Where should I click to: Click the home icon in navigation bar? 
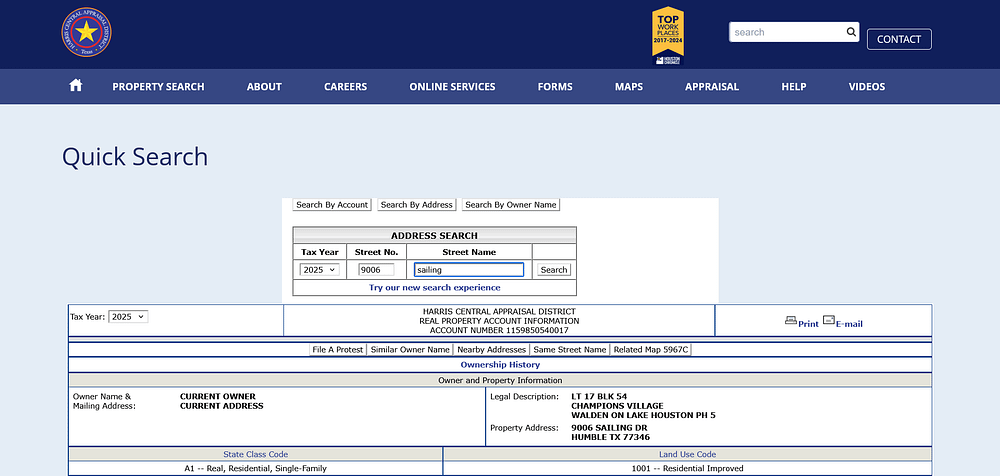point(76,86)
